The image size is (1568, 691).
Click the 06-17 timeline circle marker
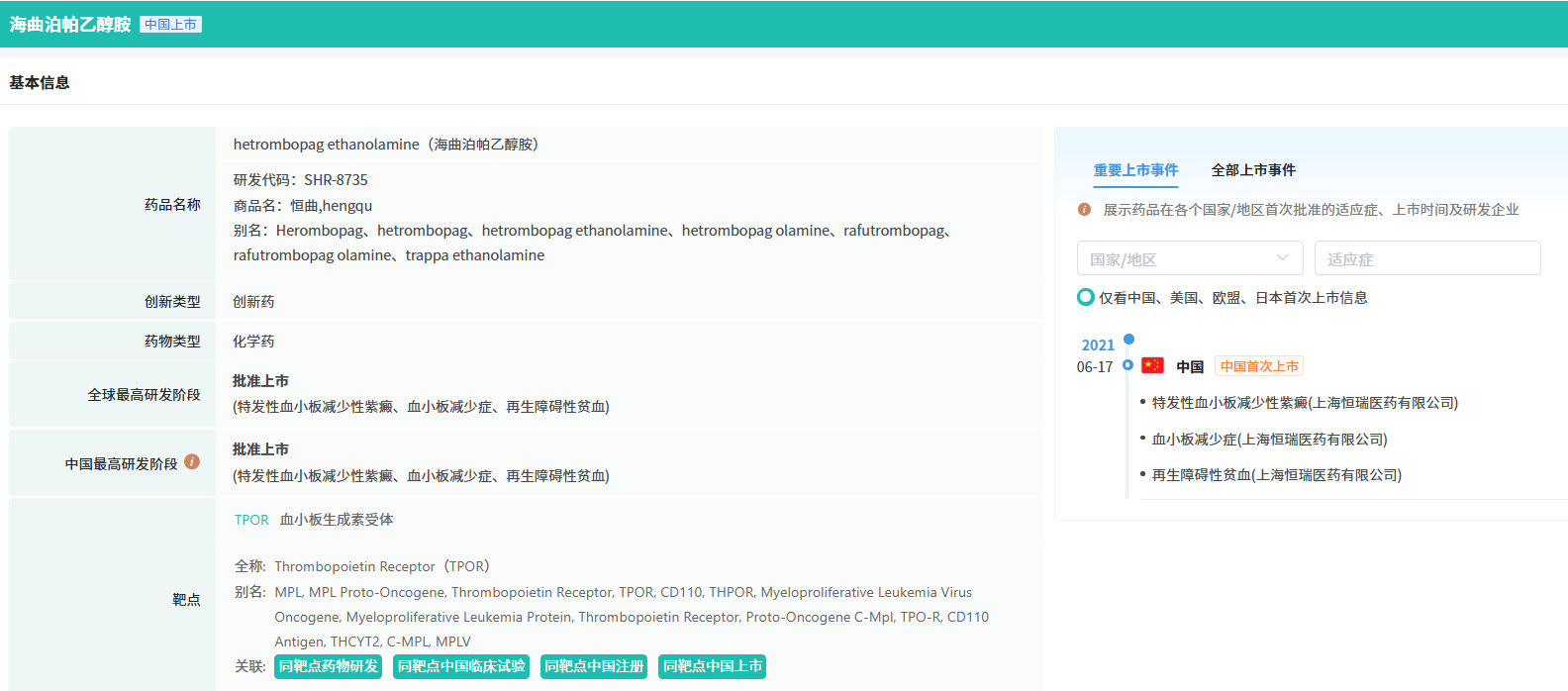[1127, 365]
